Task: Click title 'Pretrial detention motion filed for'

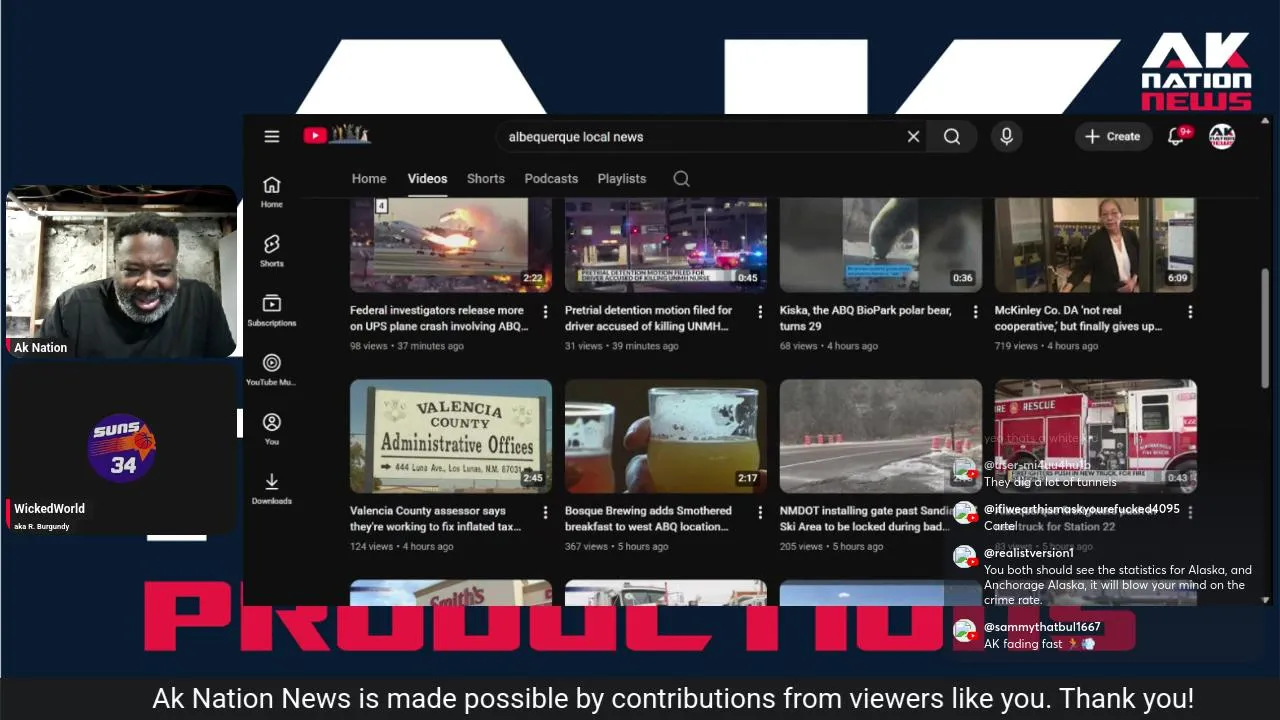Action: point(650,318)
